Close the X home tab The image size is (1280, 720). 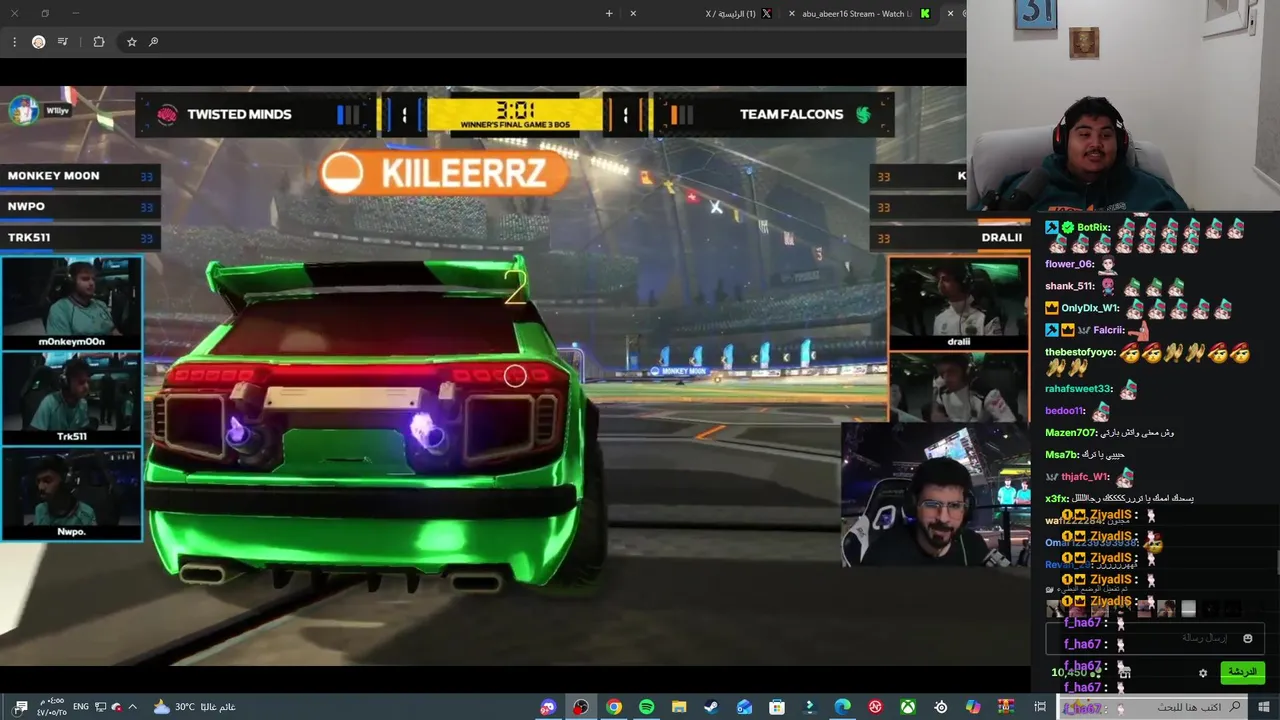(633, 14)
